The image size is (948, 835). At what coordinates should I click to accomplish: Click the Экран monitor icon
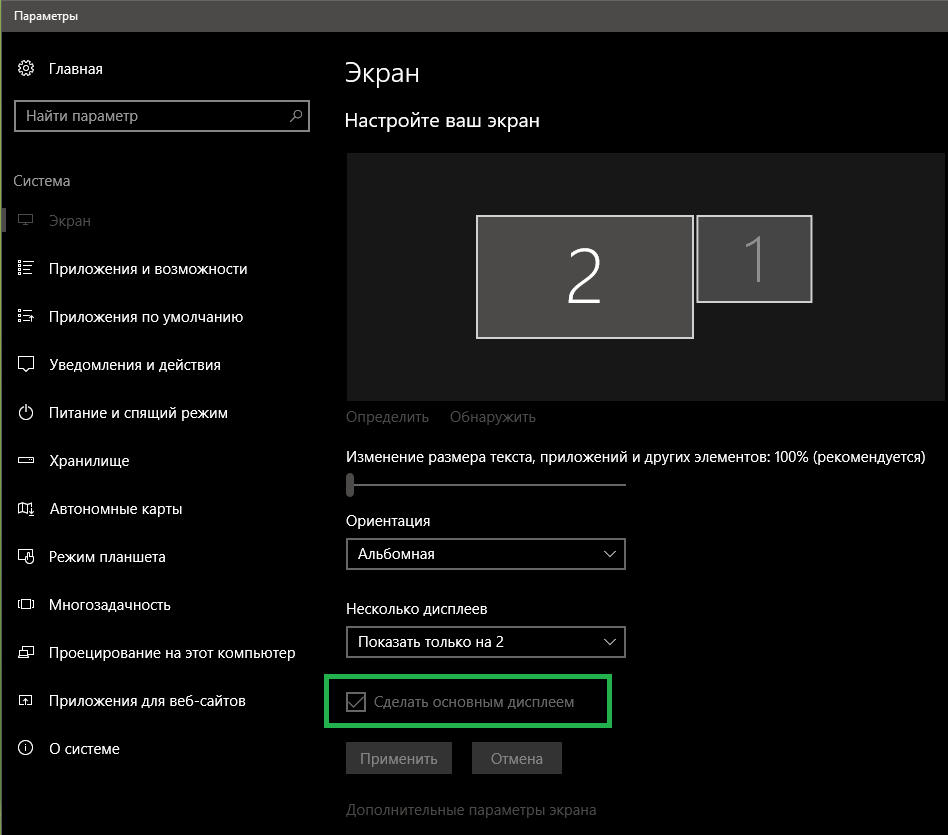(25, 220)
